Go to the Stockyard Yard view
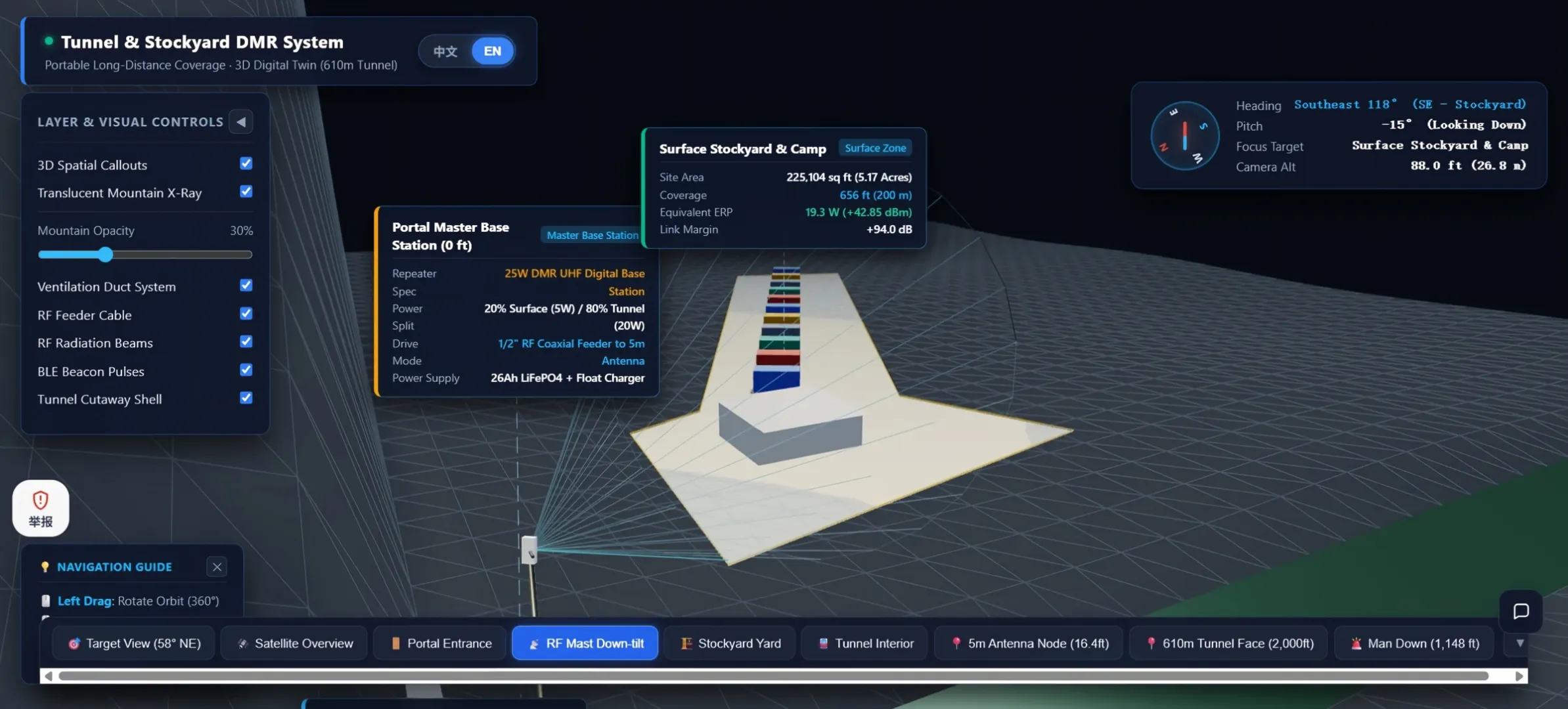Screen dimensions: 1568x709 point(730,643)
